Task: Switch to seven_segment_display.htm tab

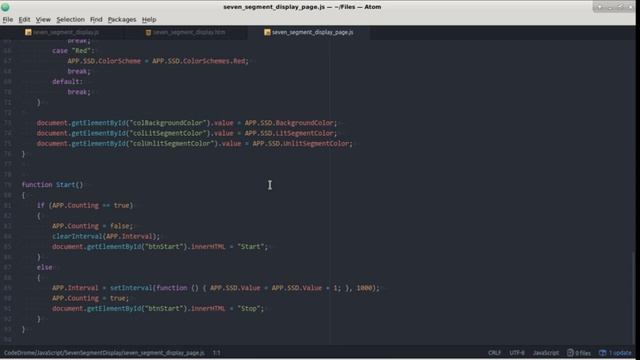Action: coord(186,32)
